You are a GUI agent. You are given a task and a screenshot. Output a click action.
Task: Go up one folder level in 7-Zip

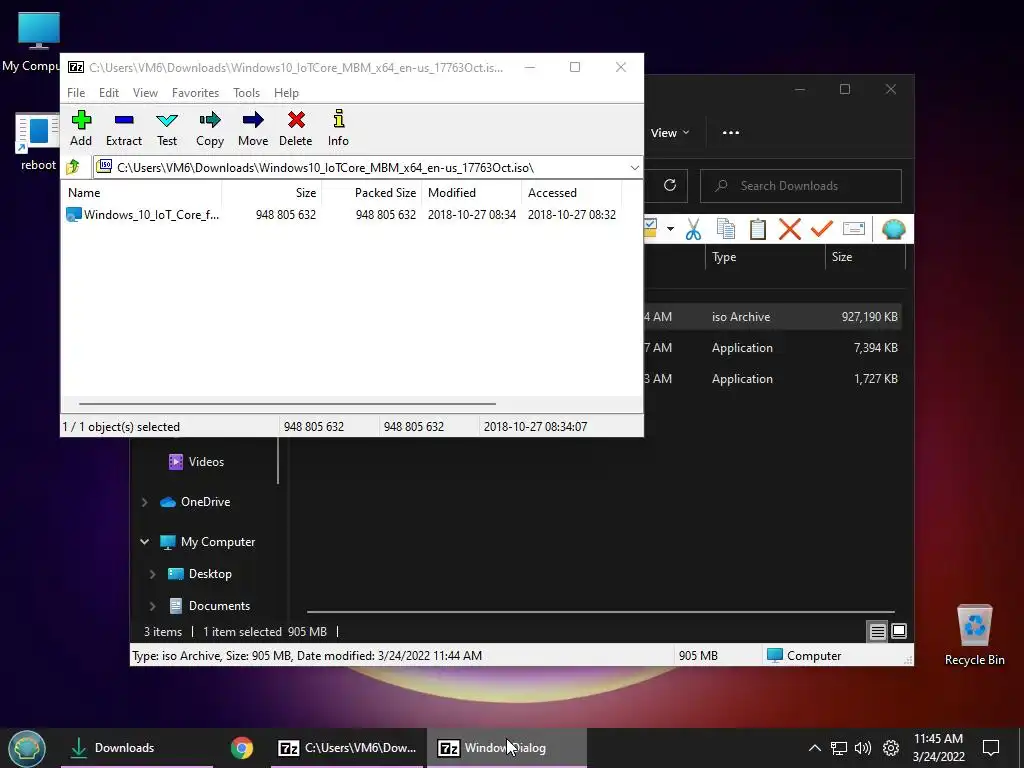pos(73,167)
